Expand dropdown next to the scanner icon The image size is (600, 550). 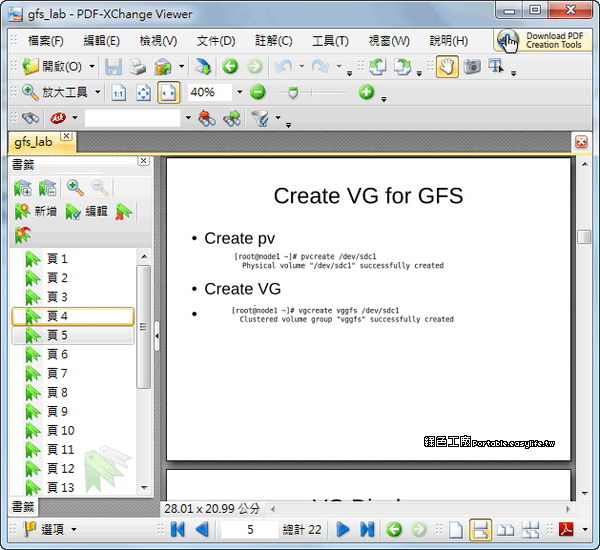(x=182, y=67)
